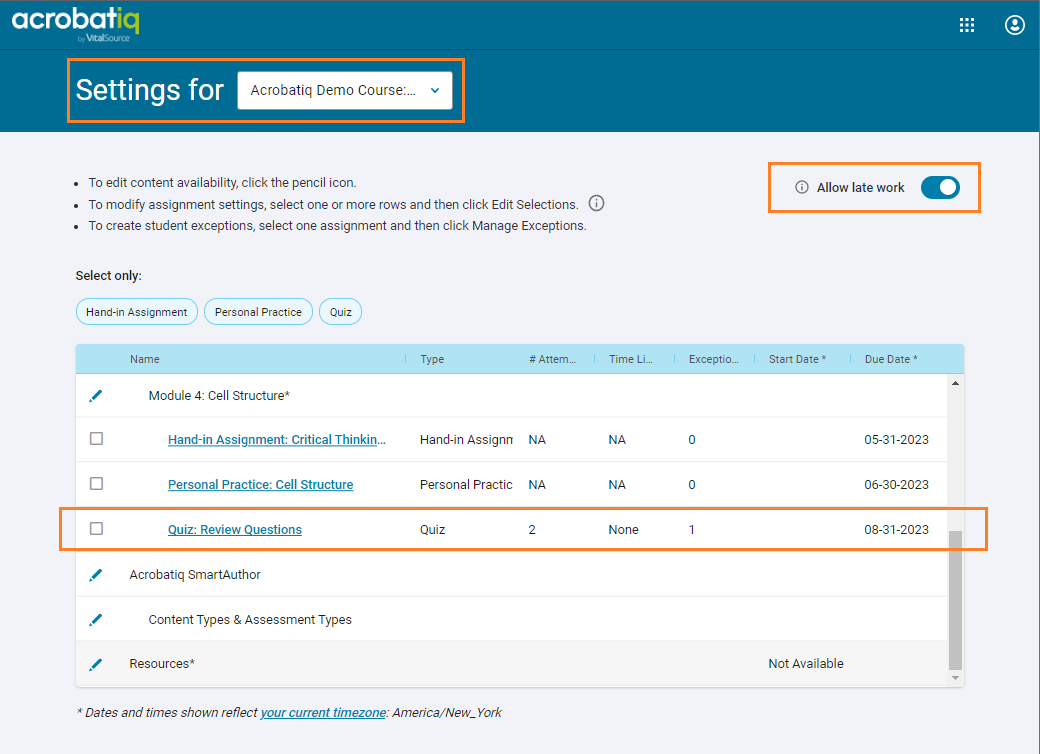This screenshot has width=1040, height=754.
Task: Open the Quiz: Review Questions link
Action: click(235, 530)
